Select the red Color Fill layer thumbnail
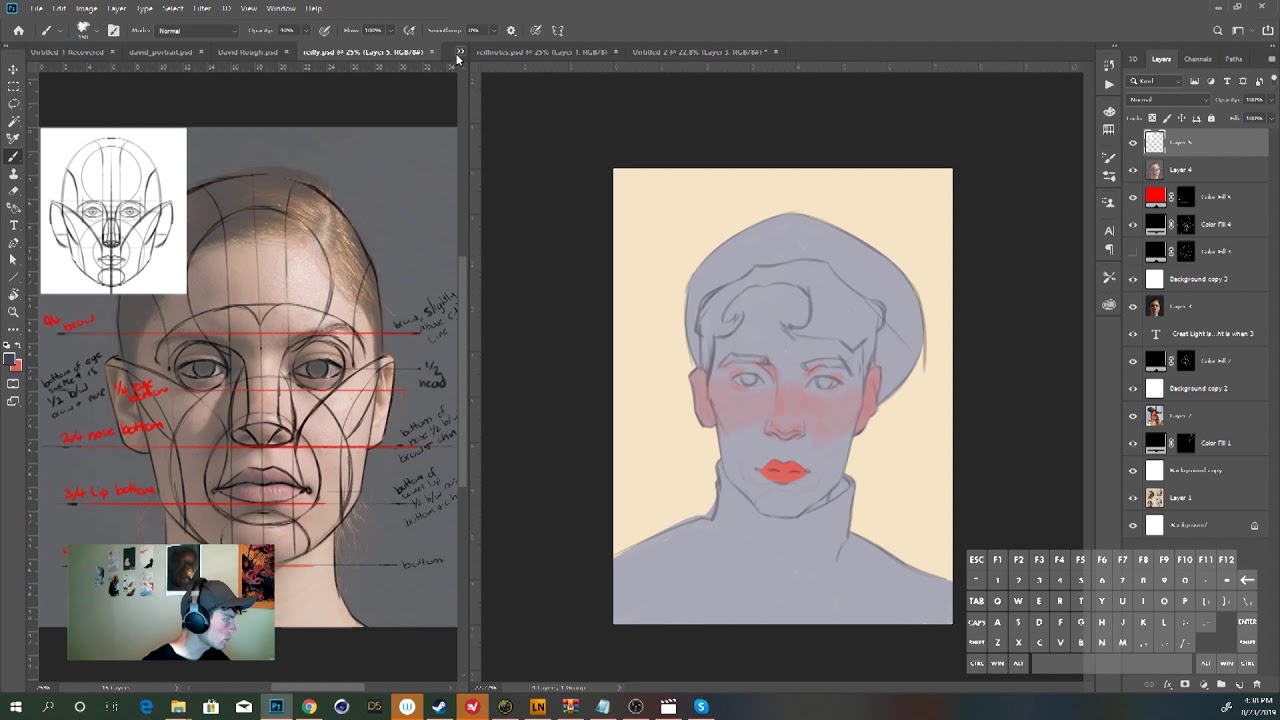The image size is (1280, 720). click(1155, 197)
